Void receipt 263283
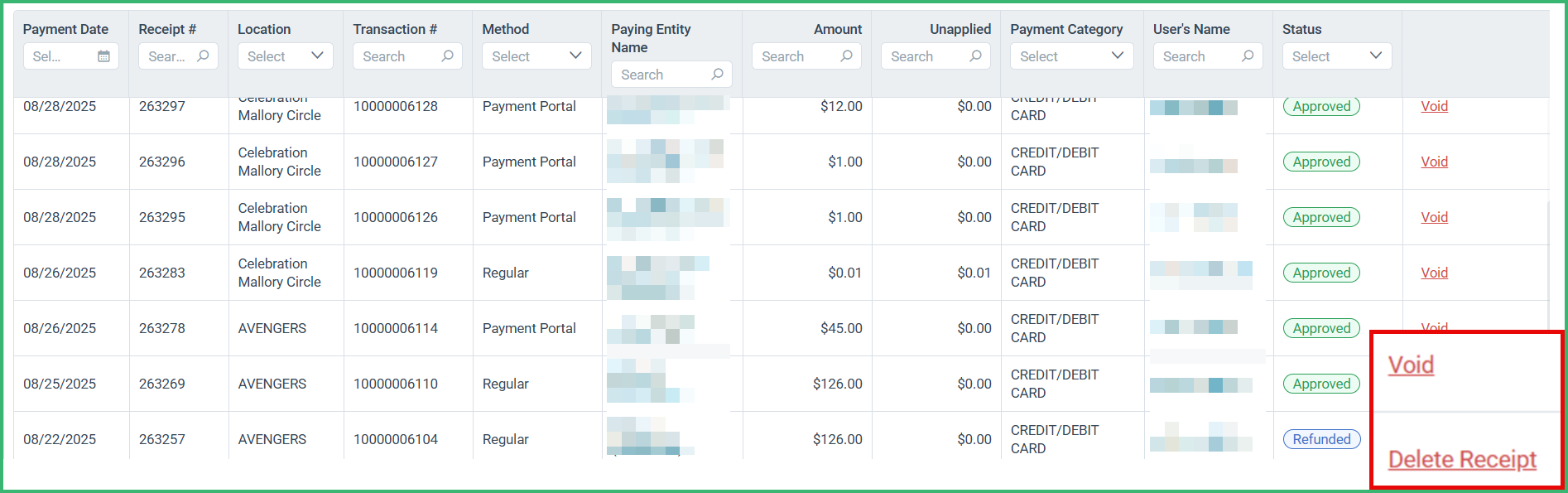 1434,273
